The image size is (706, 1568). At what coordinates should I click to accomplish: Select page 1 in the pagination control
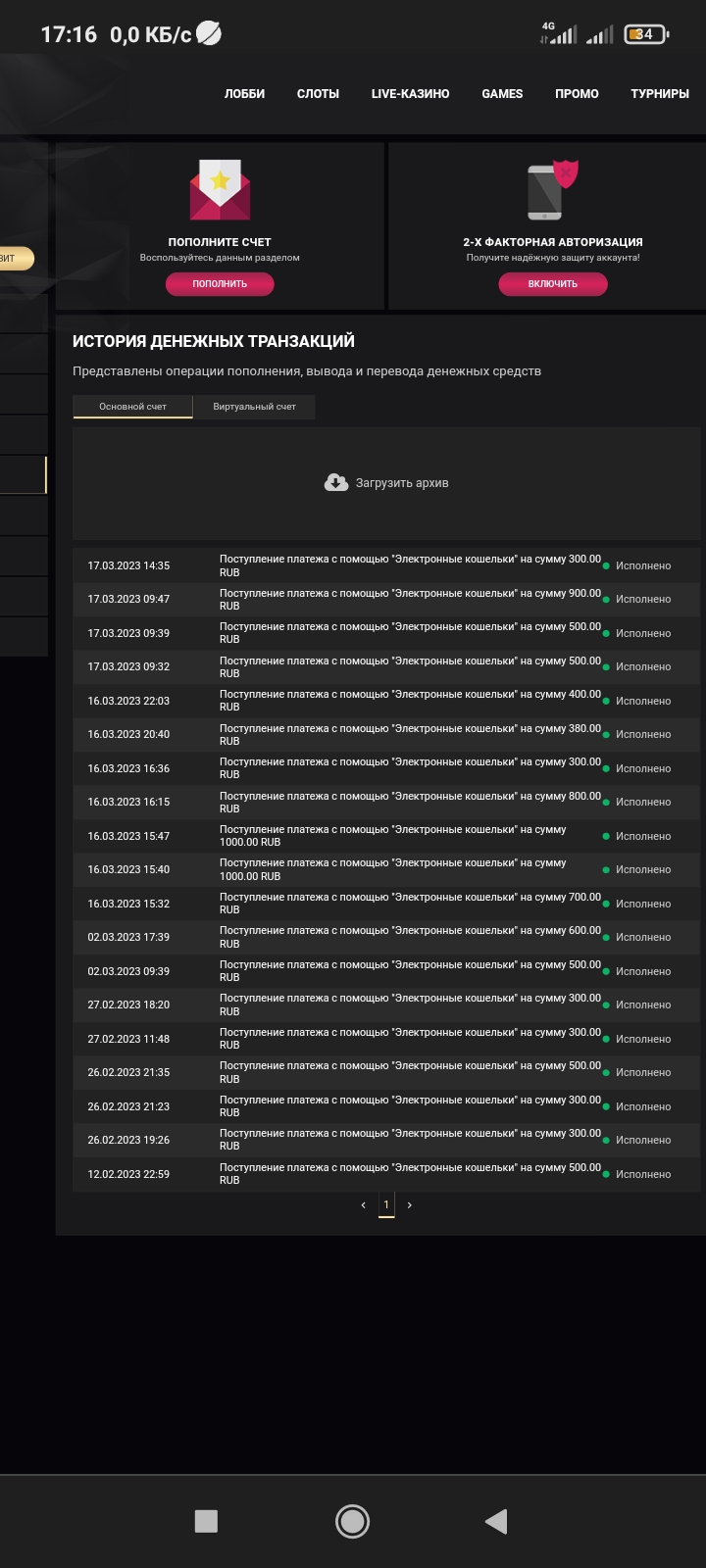pos(386,1205)
